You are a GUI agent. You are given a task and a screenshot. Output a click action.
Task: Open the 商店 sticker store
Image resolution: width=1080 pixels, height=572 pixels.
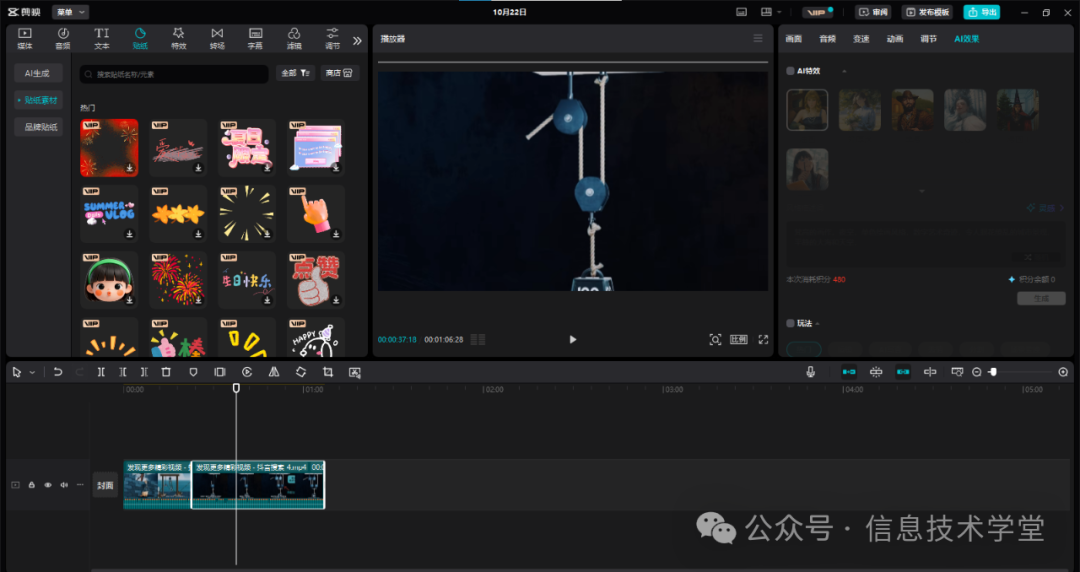pos(340,73)
